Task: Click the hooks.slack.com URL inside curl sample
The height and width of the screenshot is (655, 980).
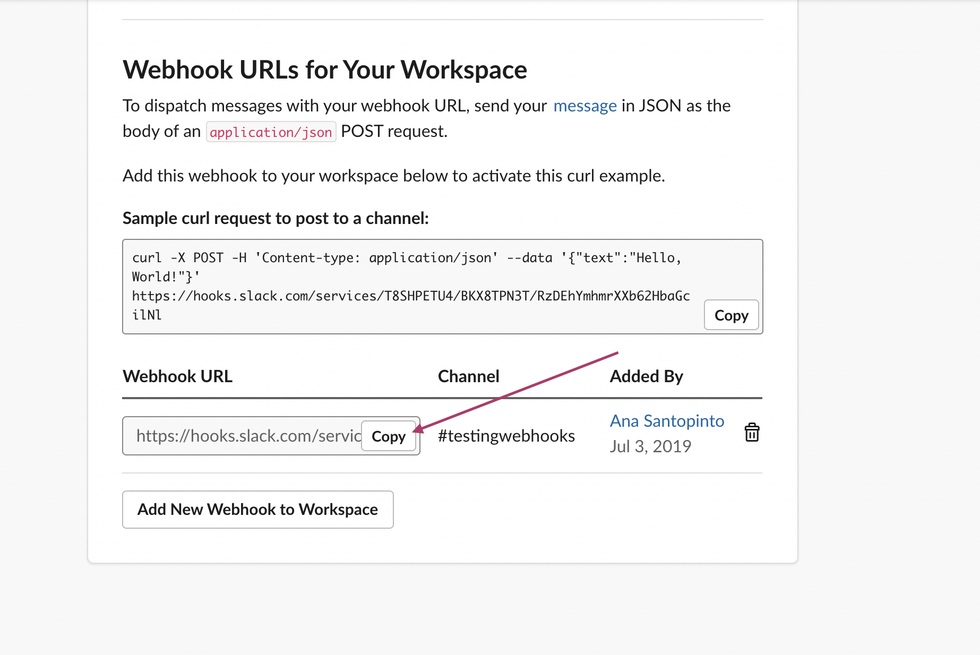Action: point(410,296)
